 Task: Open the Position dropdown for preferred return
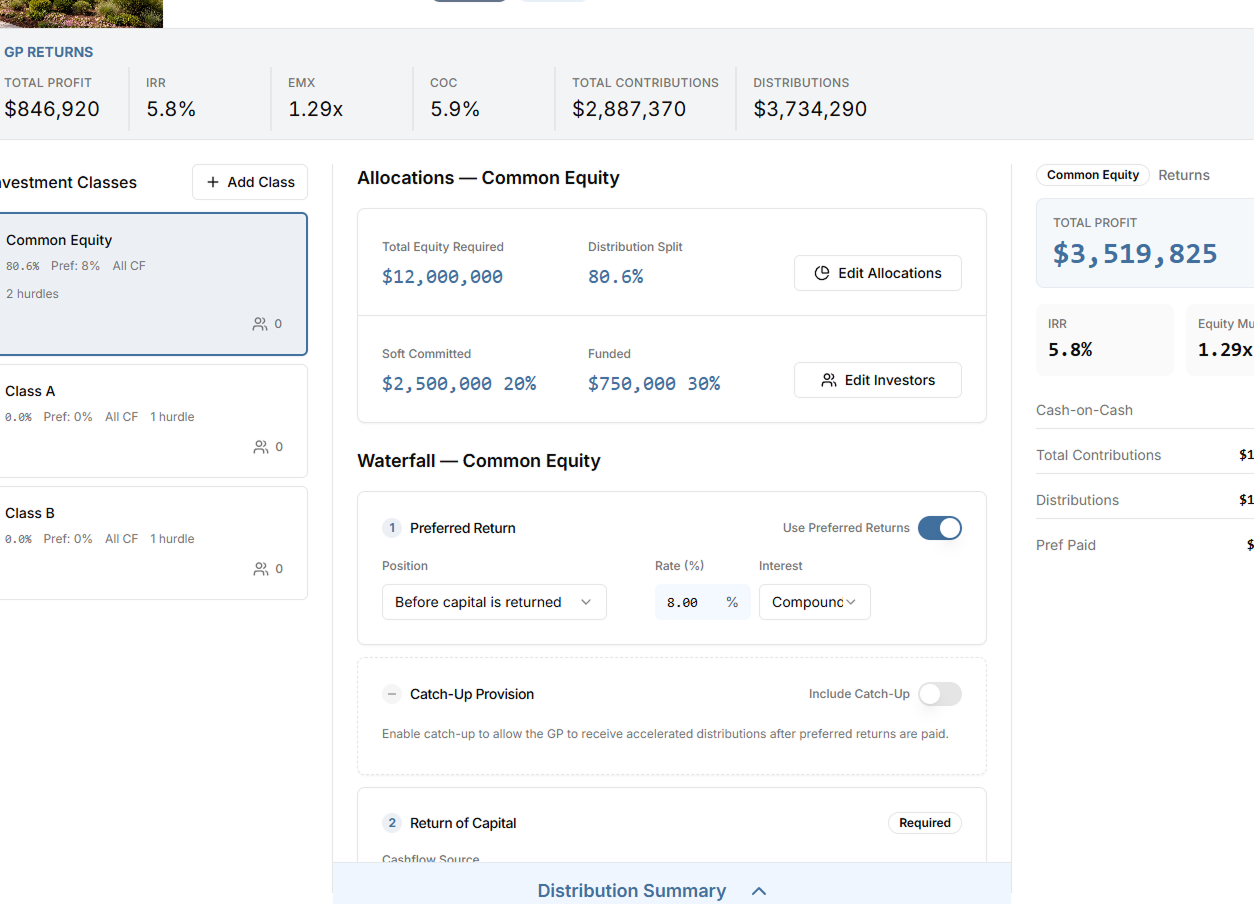click(494, 602)
